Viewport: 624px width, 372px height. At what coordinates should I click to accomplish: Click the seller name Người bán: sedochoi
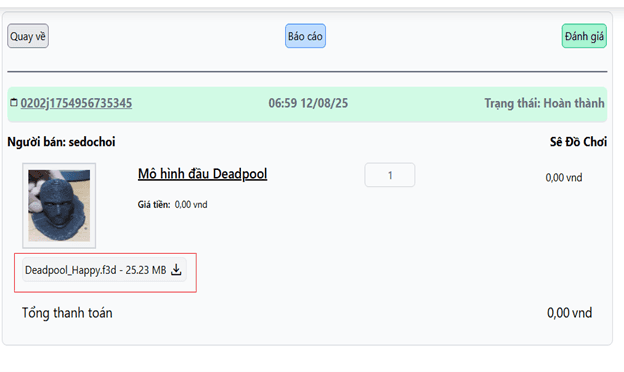tap(61, 142)
